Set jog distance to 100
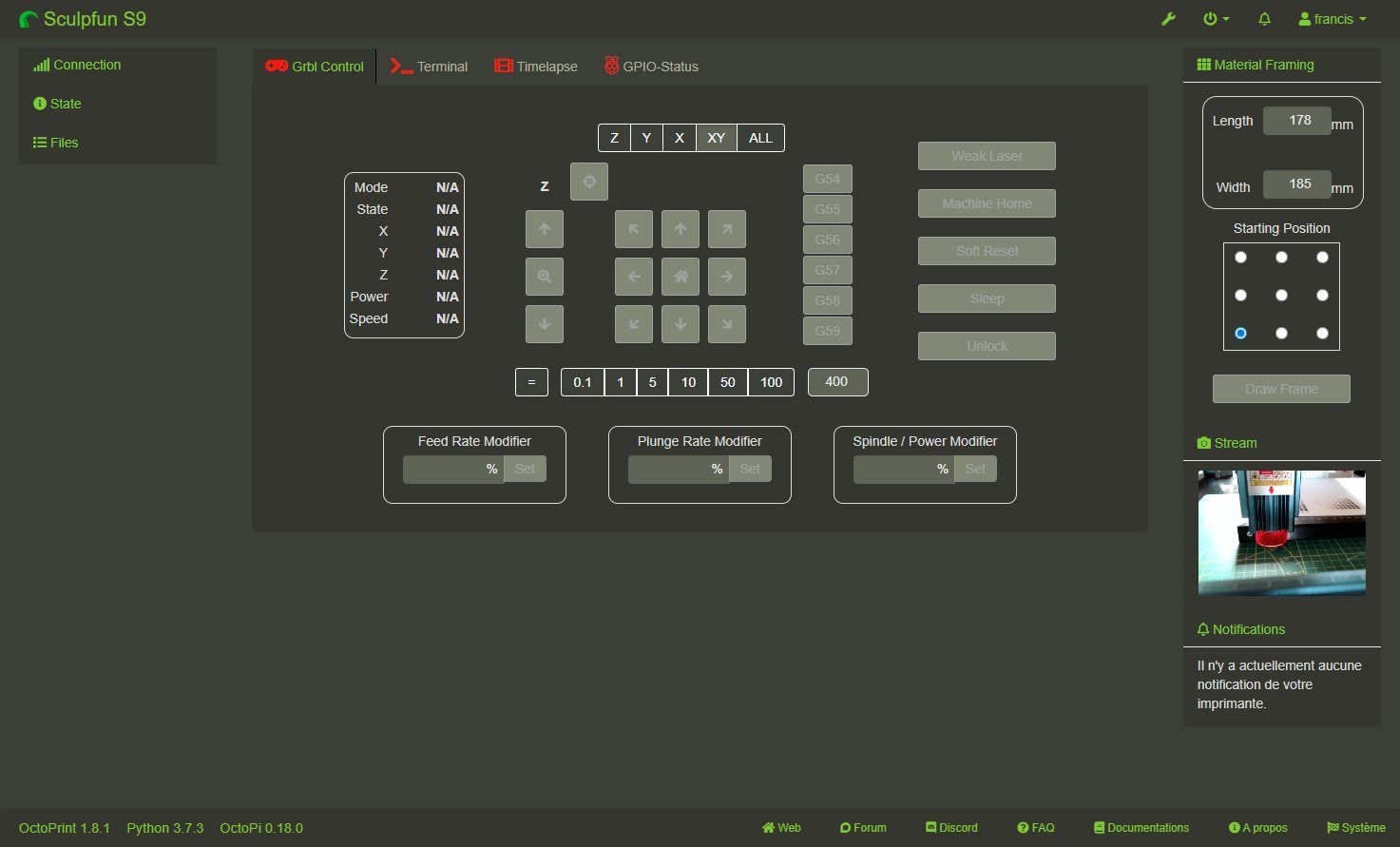1400x847 pixels. [x=771, y=382]
